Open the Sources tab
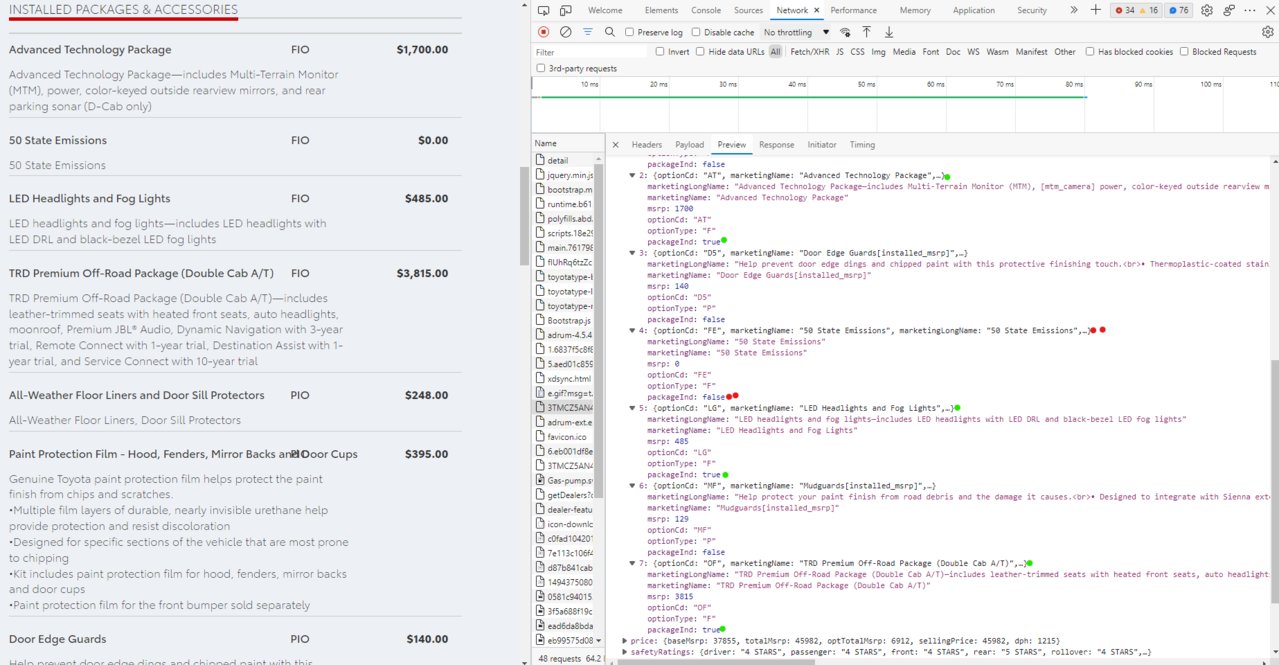 pos(748,10)
